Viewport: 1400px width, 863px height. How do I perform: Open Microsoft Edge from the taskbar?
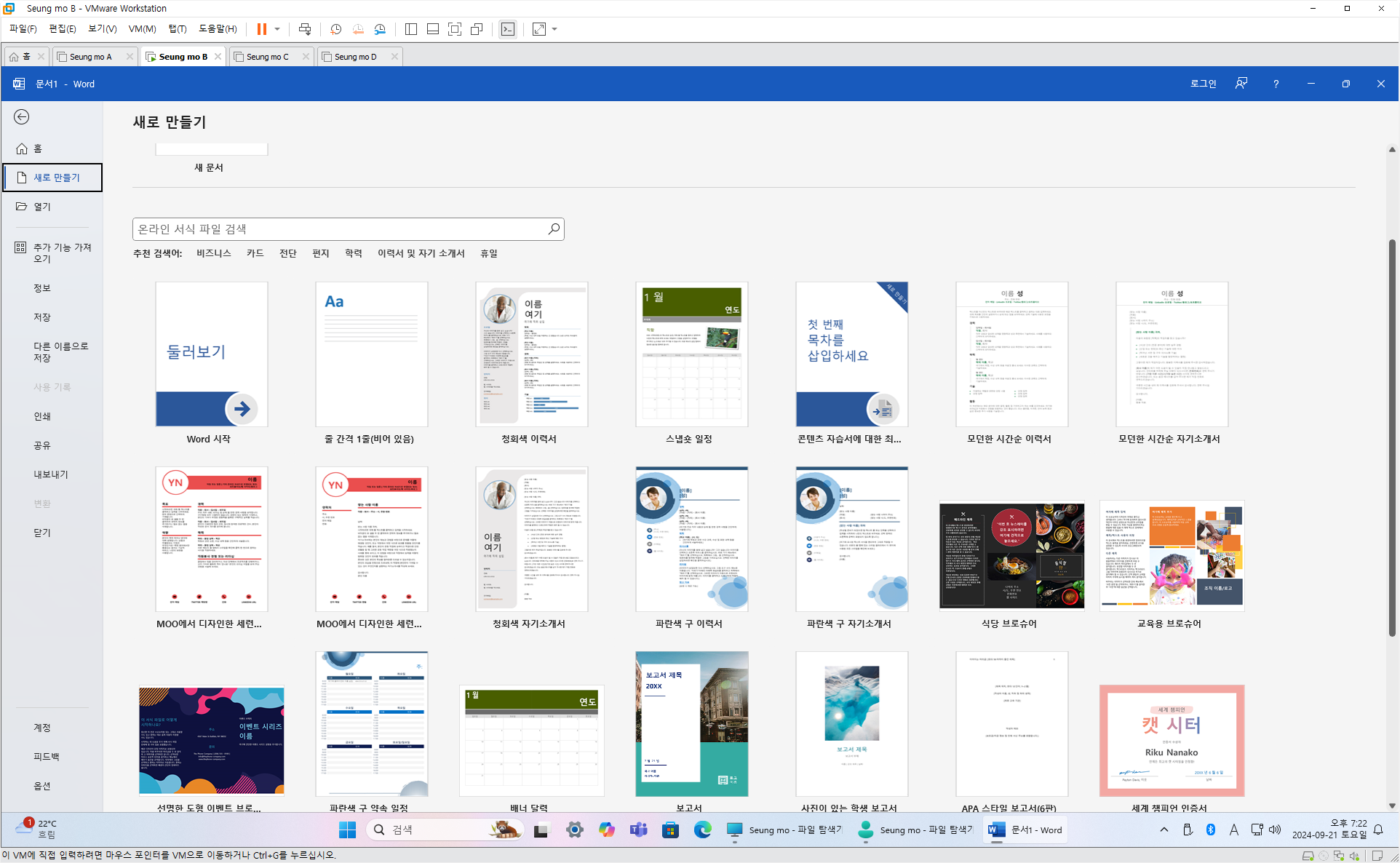(x=702, y=830)
